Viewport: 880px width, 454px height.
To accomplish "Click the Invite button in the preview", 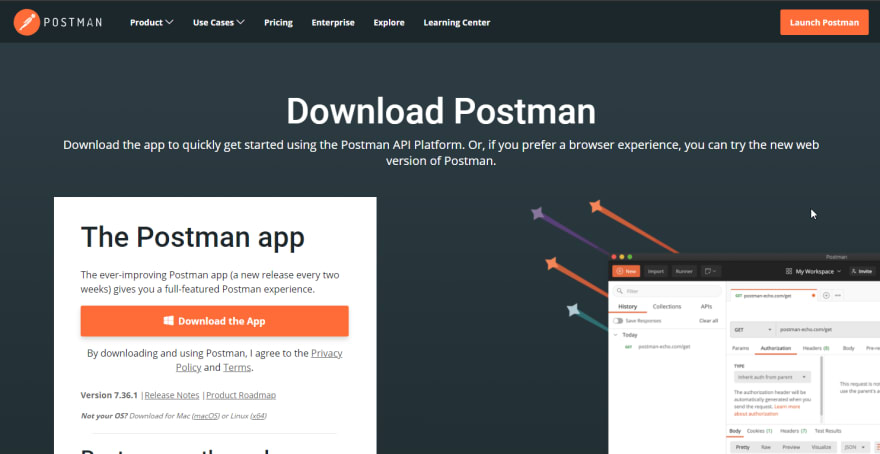I will tap(862, 271).
